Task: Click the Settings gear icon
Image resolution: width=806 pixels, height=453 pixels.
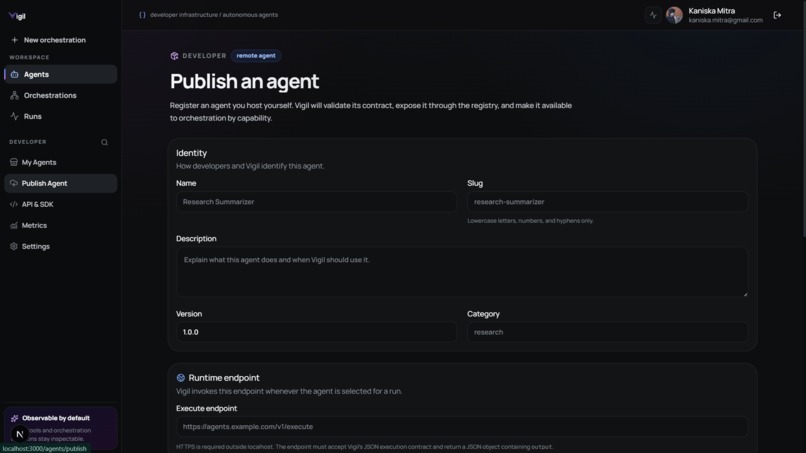Action: [13, 247]
